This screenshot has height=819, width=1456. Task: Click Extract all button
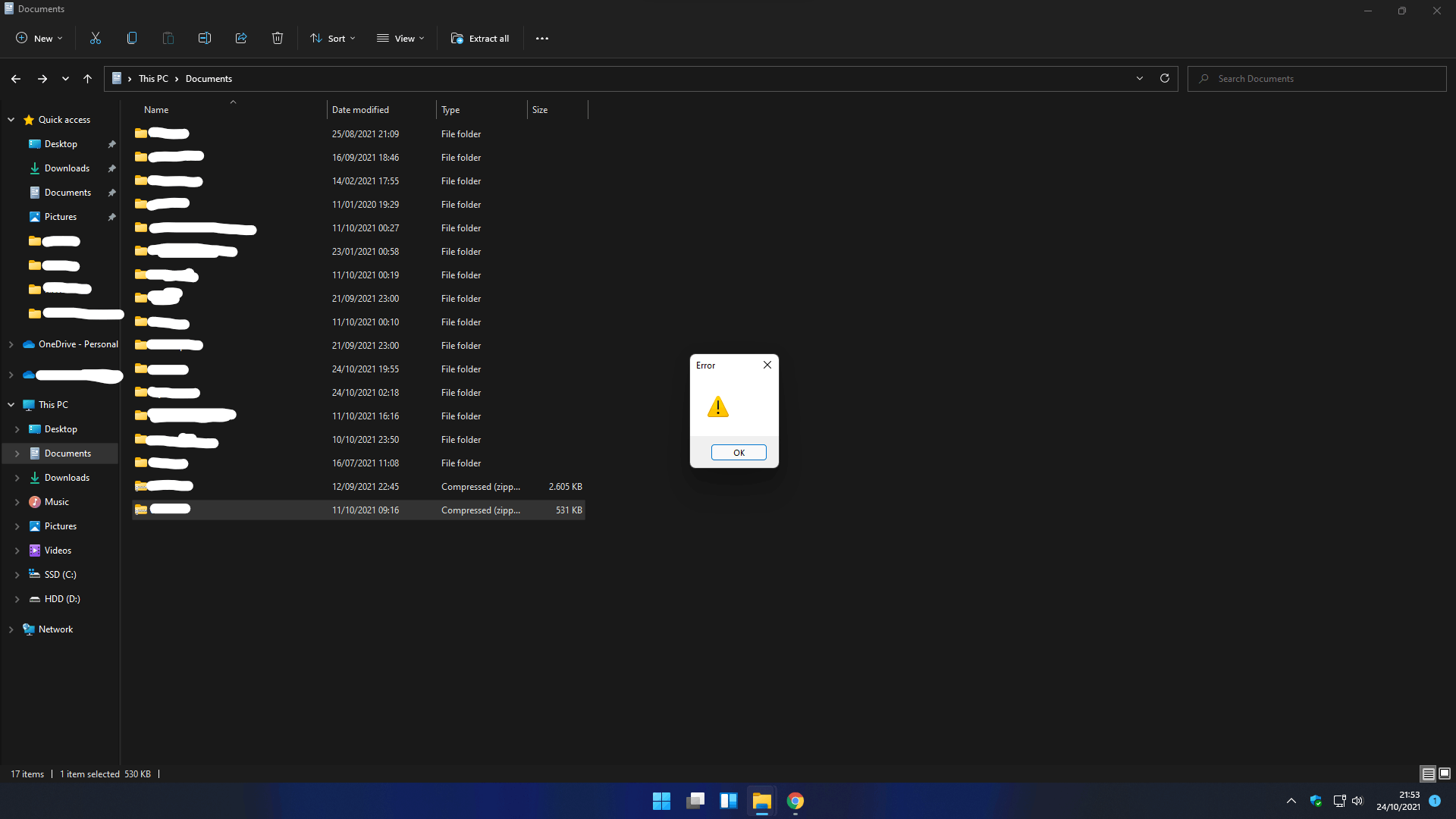[x=480, y=38]
